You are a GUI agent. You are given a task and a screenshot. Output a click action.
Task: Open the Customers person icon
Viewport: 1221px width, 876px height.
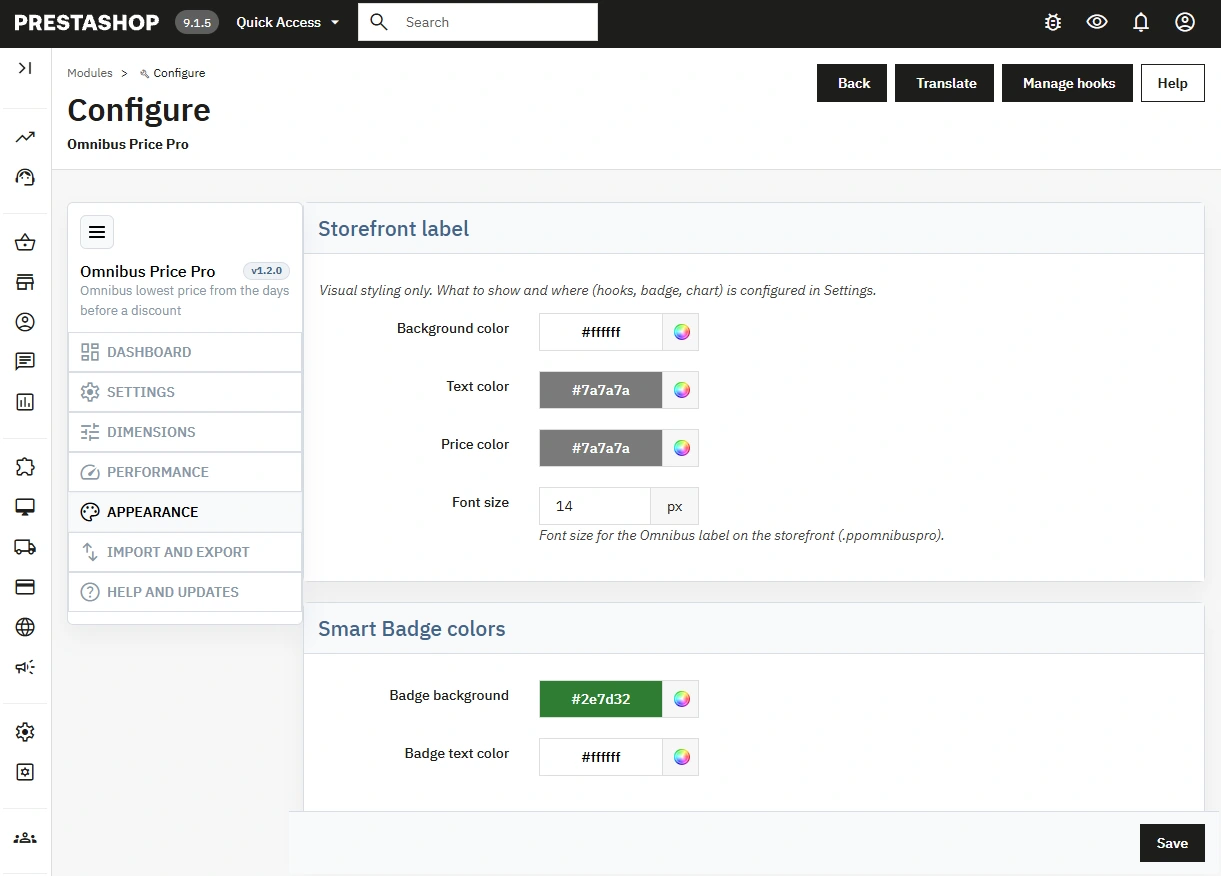click(x=25, y=322)
